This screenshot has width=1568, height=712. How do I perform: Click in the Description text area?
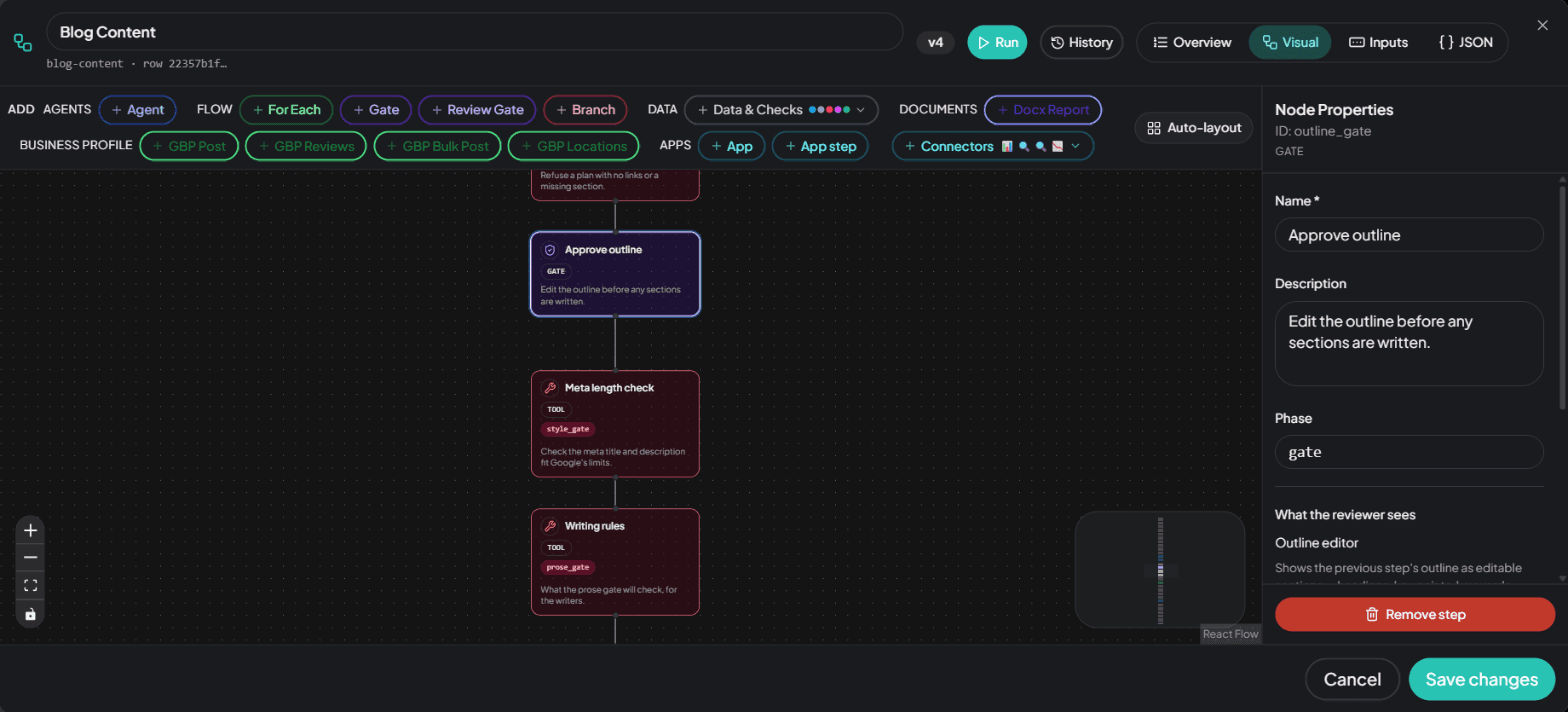[1409, 343]
